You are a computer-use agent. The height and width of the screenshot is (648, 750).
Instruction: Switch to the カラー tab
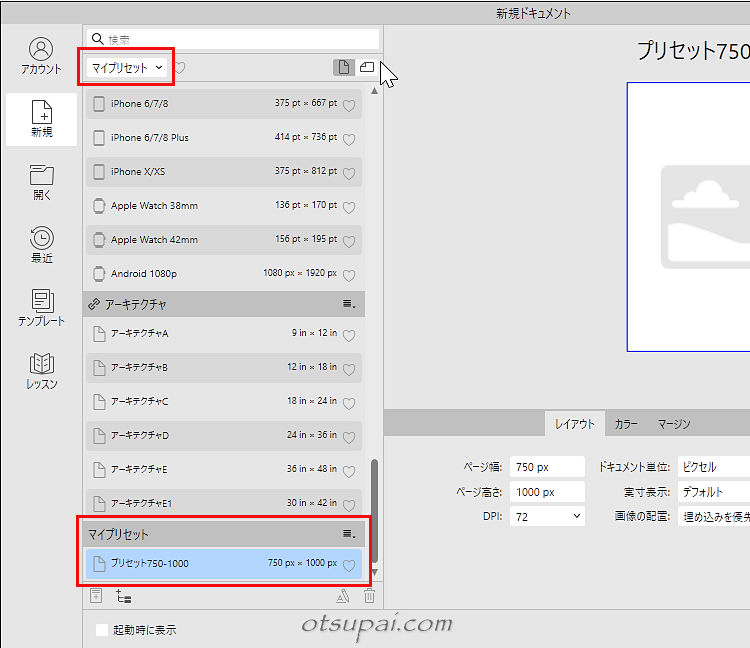pos(626,424)
